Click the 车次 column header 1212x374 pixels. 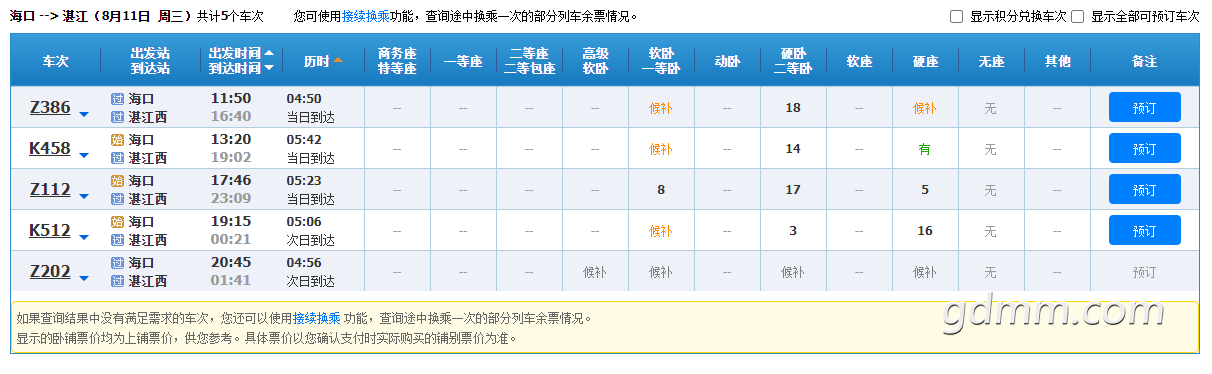pyautogui.click(x=56, y=61)
